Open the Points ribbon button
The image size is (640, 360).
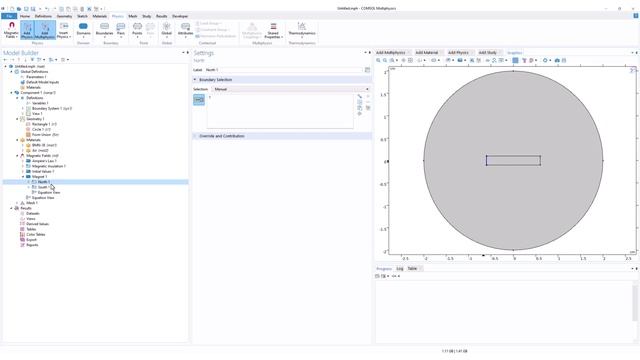[137, 30]
